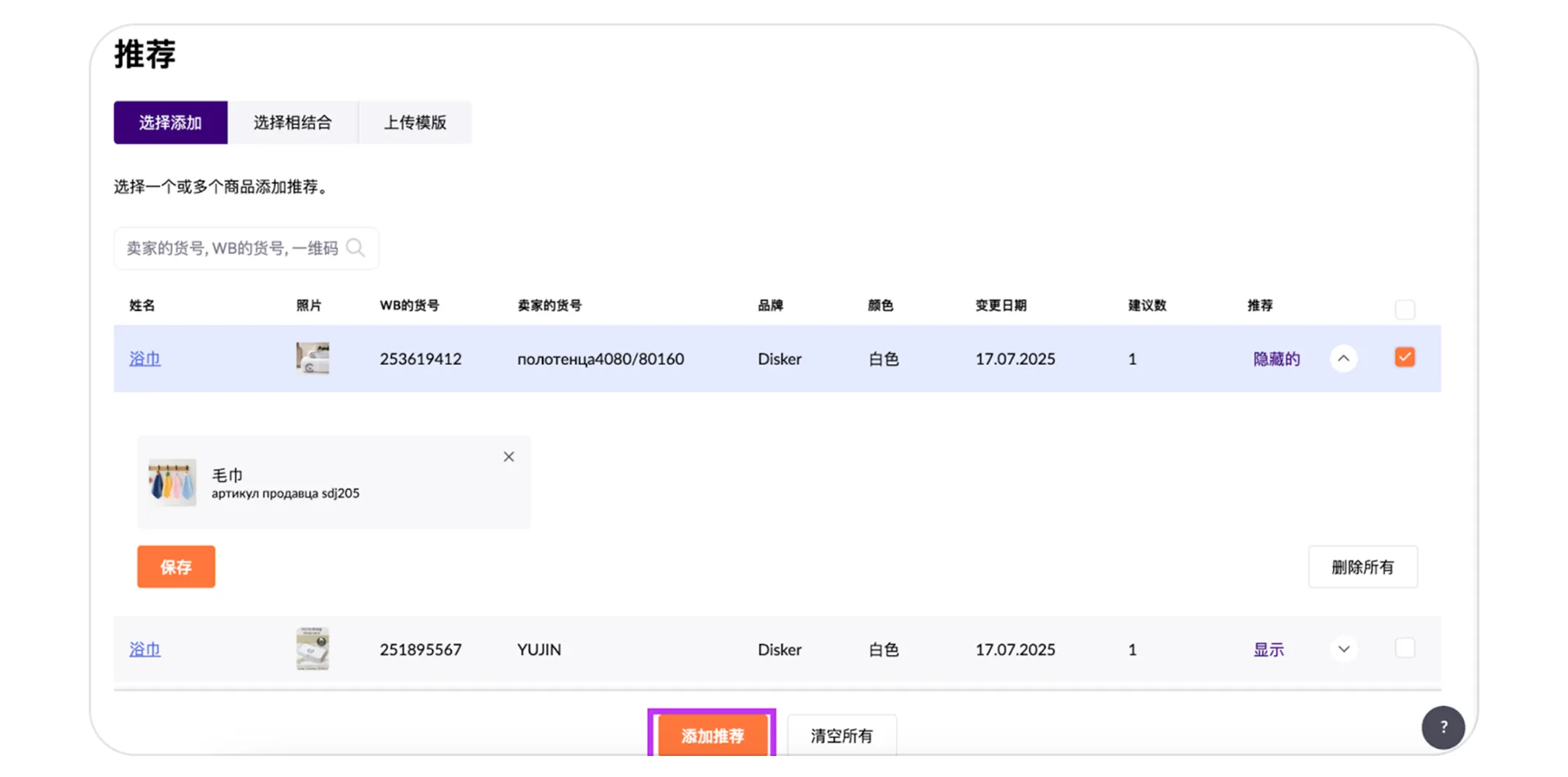Switch to the 选择相结合 tab
The height and width of the screenshot is (777, 1568).
[293, 122]
